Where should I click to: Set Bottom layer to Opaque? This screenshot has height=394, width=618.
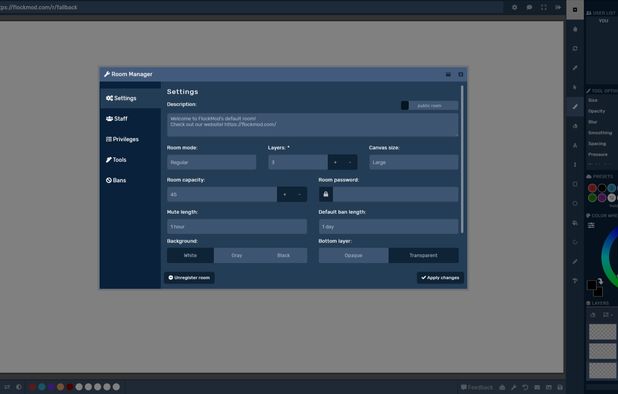354,255
